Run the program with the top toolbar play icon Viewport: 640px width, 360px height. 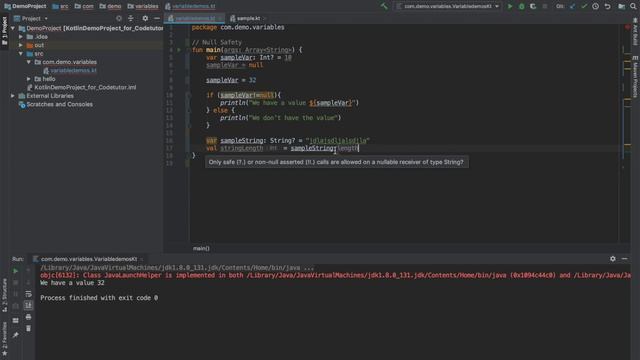click(510, 6)
